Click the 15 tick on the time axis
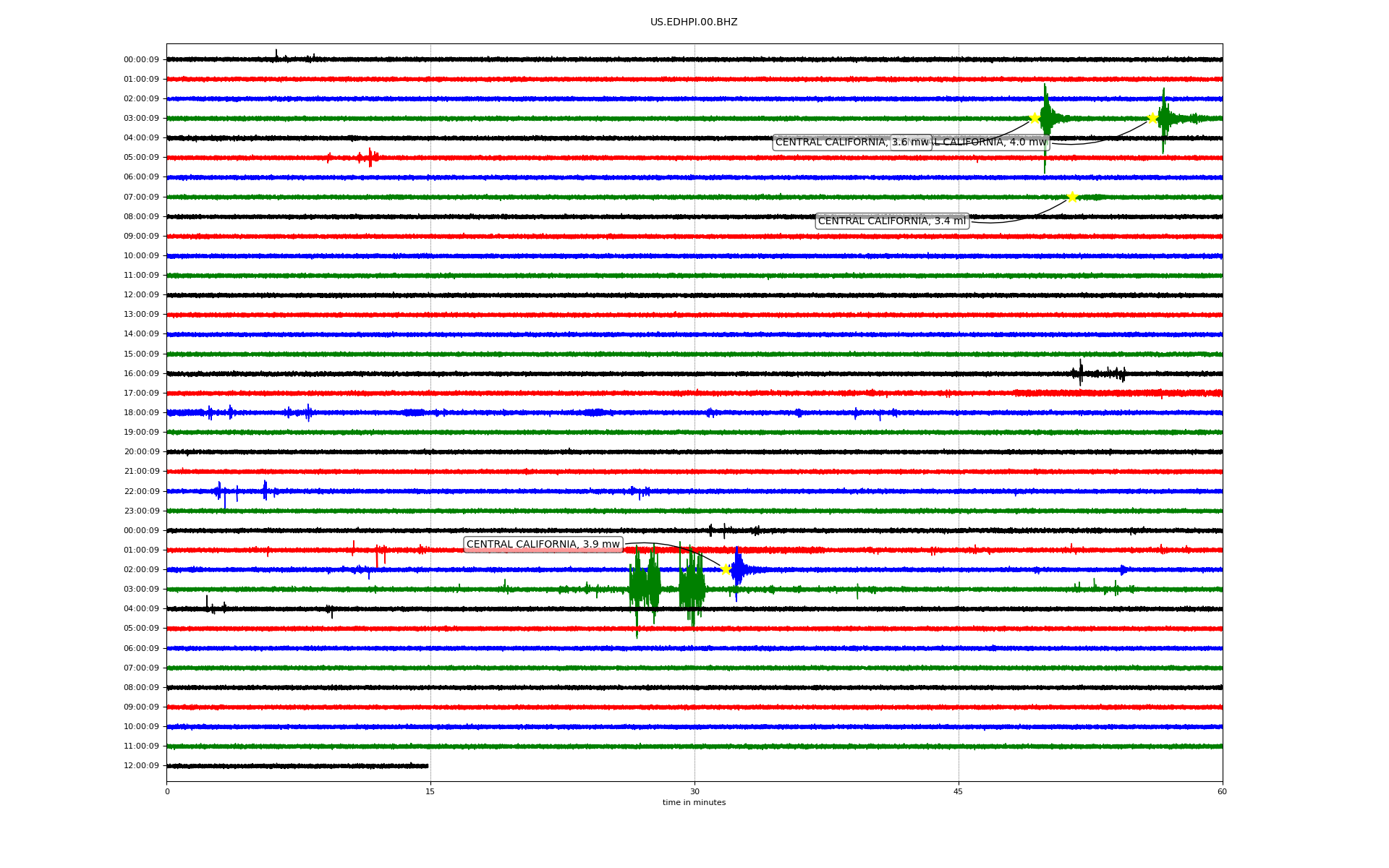The image size is (1389, 868). click(x=430, y=791)
